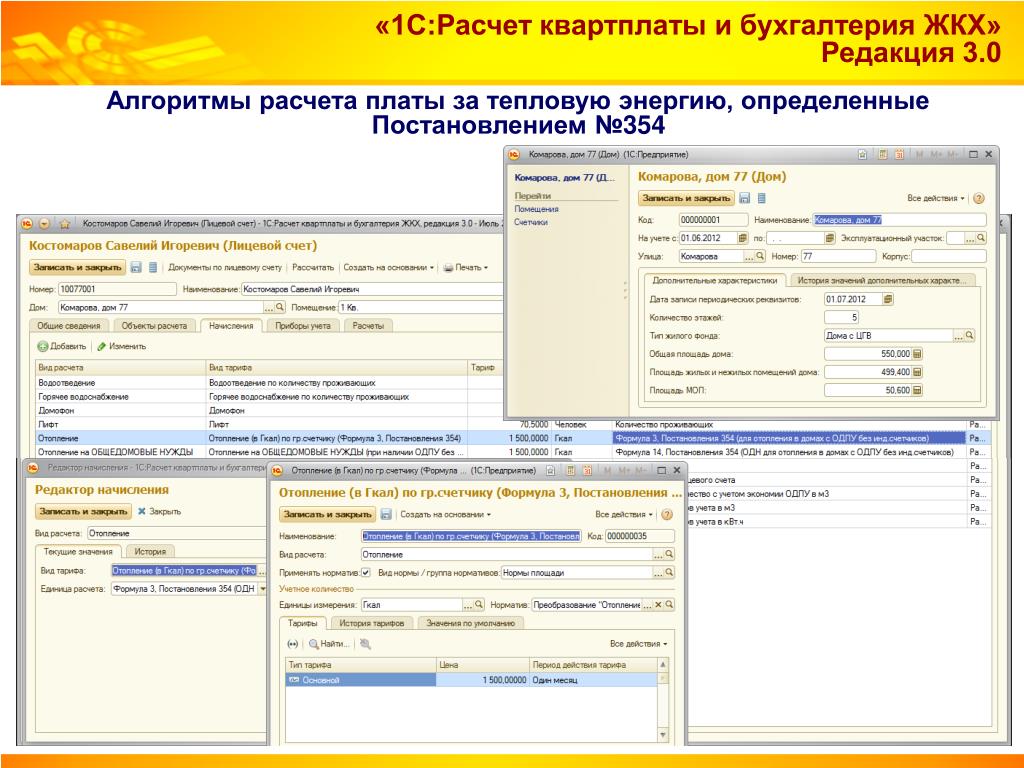Open the Все действия menu in the Комарова дом window

click(x=936, y=198)
